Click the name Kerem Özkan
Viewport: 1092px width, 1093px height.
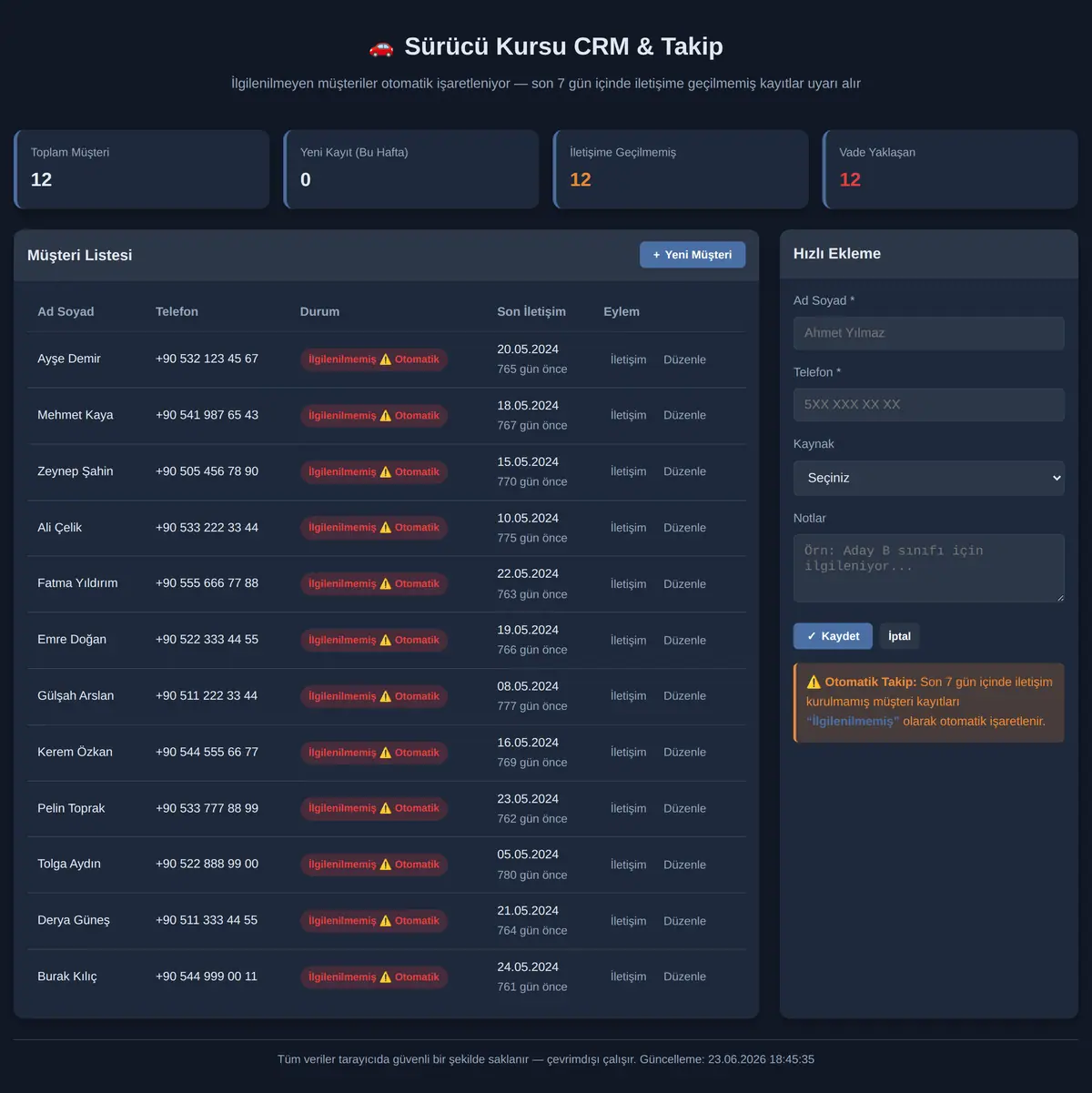(x=75, y=752)
